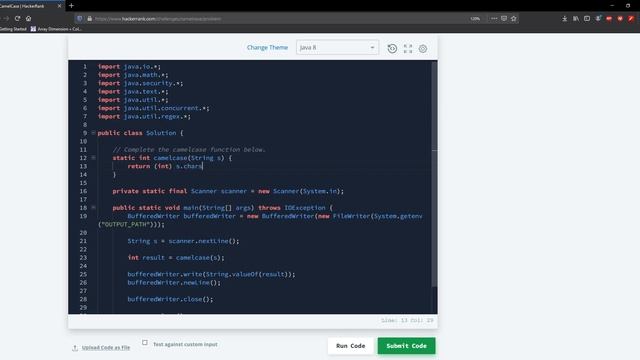Click the red shield extension icon
Screen dimensions: 640x360
click(x=620, y=18)
